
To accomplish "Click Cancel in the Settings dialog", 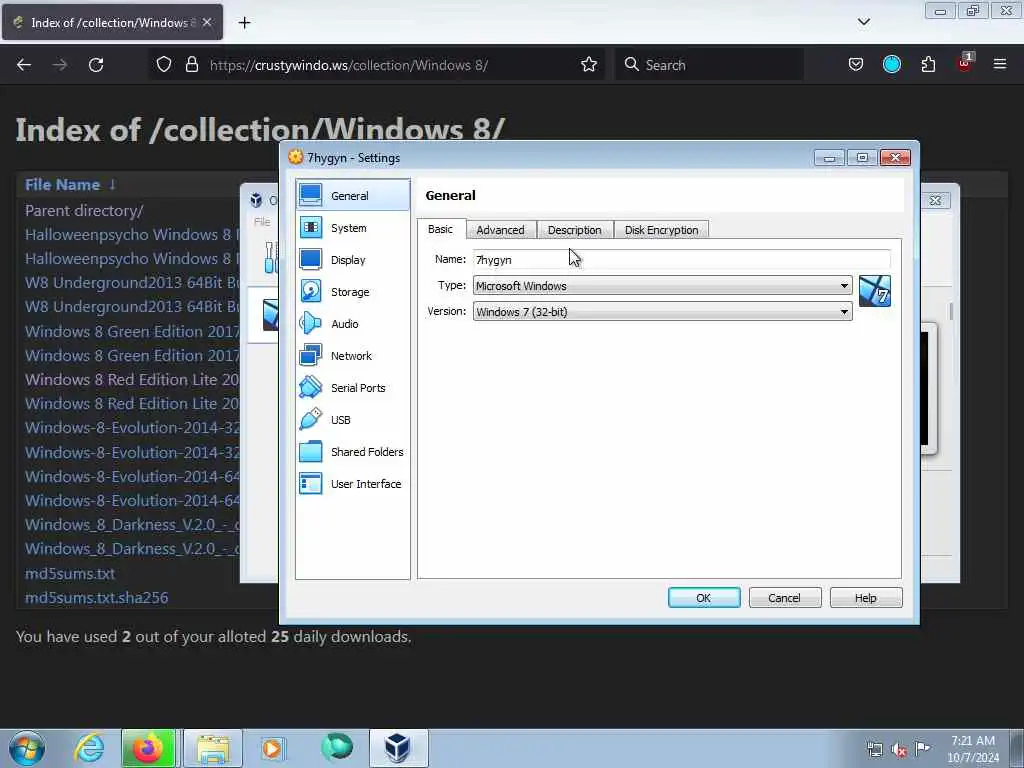I will pyautogui.click(x=784, y=598).
